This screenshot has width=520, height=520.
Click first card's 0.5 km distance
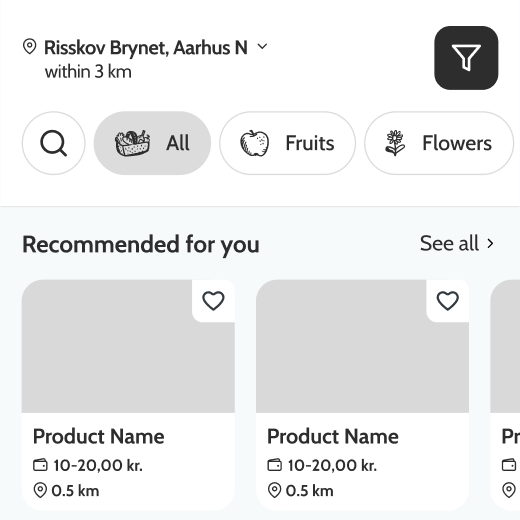[x=75, y=491]
